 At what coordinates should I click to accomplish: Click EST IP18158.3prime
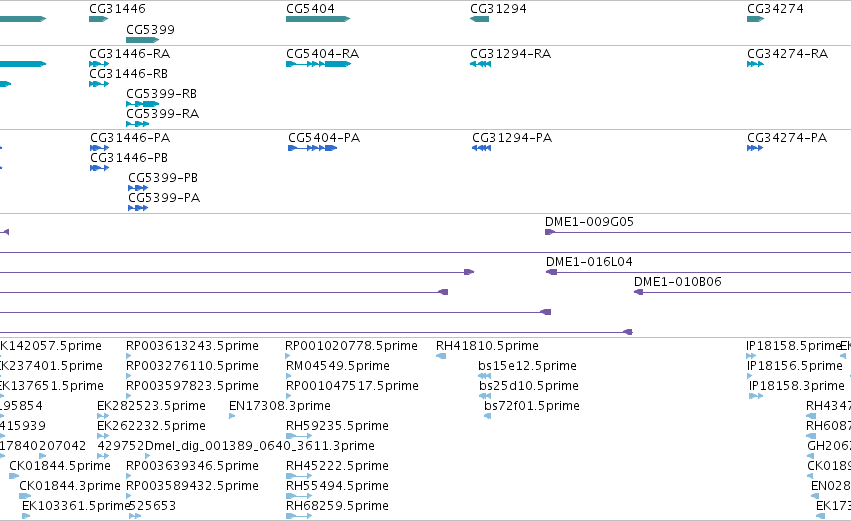tap(797, 386)
